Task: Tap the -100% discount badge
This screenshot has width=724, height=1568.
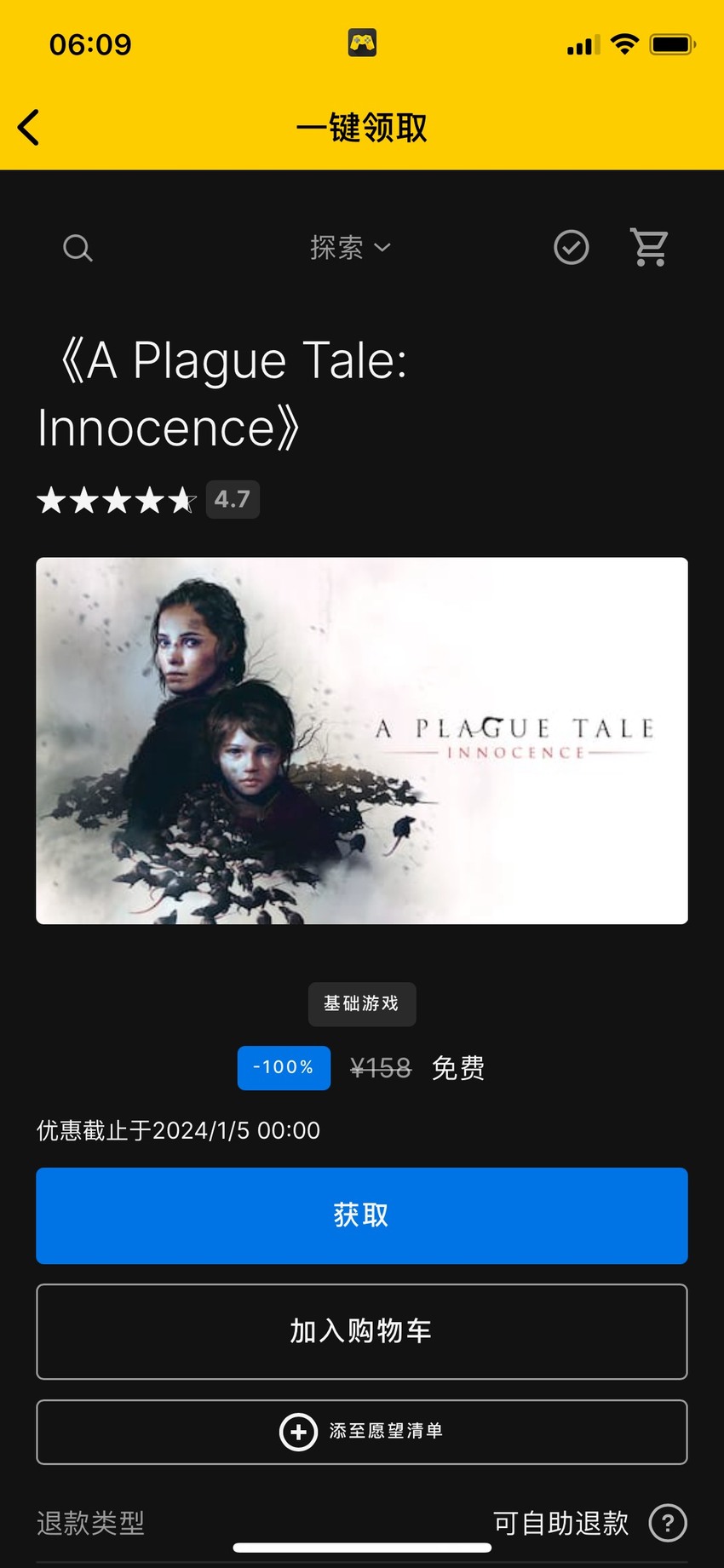Action: (284, 1068)
